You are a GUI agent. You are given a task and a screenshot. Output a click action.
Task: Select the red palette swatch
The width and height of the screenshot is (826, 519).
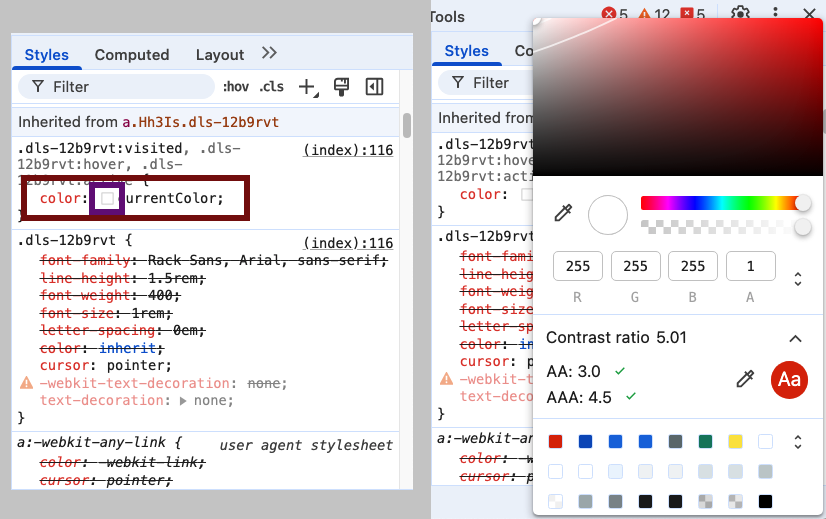pyautogui.click(x=555, y=442)
